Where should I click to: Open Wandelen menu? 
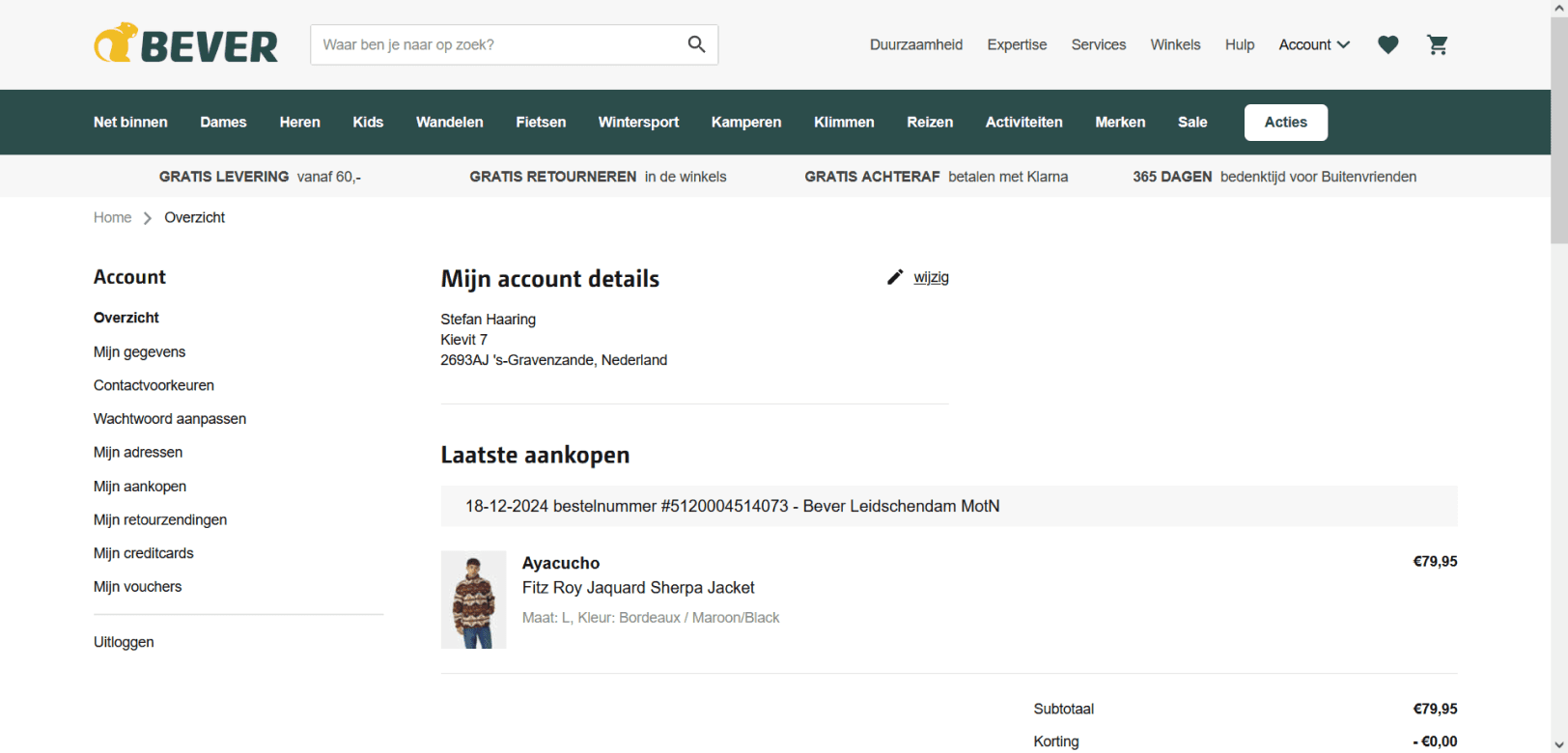[450, 122]
